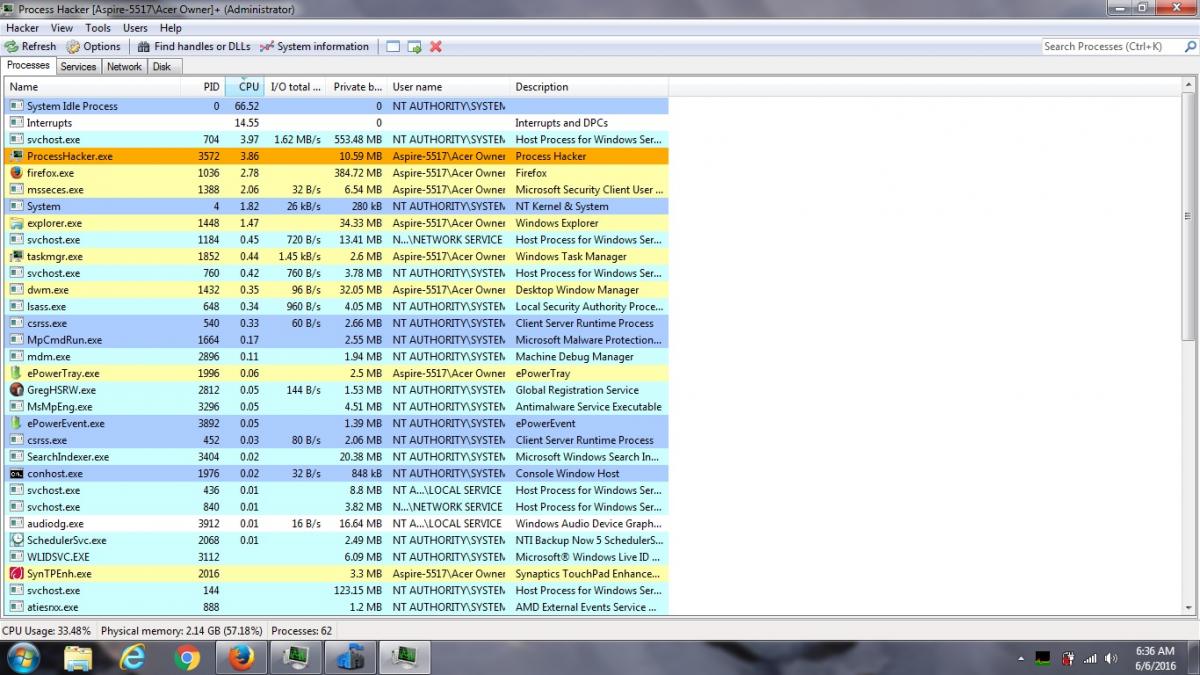The width and height of the screenshot is (1200, 675).
Task: Sort by the I/O total column header
Action: (297, 87)
